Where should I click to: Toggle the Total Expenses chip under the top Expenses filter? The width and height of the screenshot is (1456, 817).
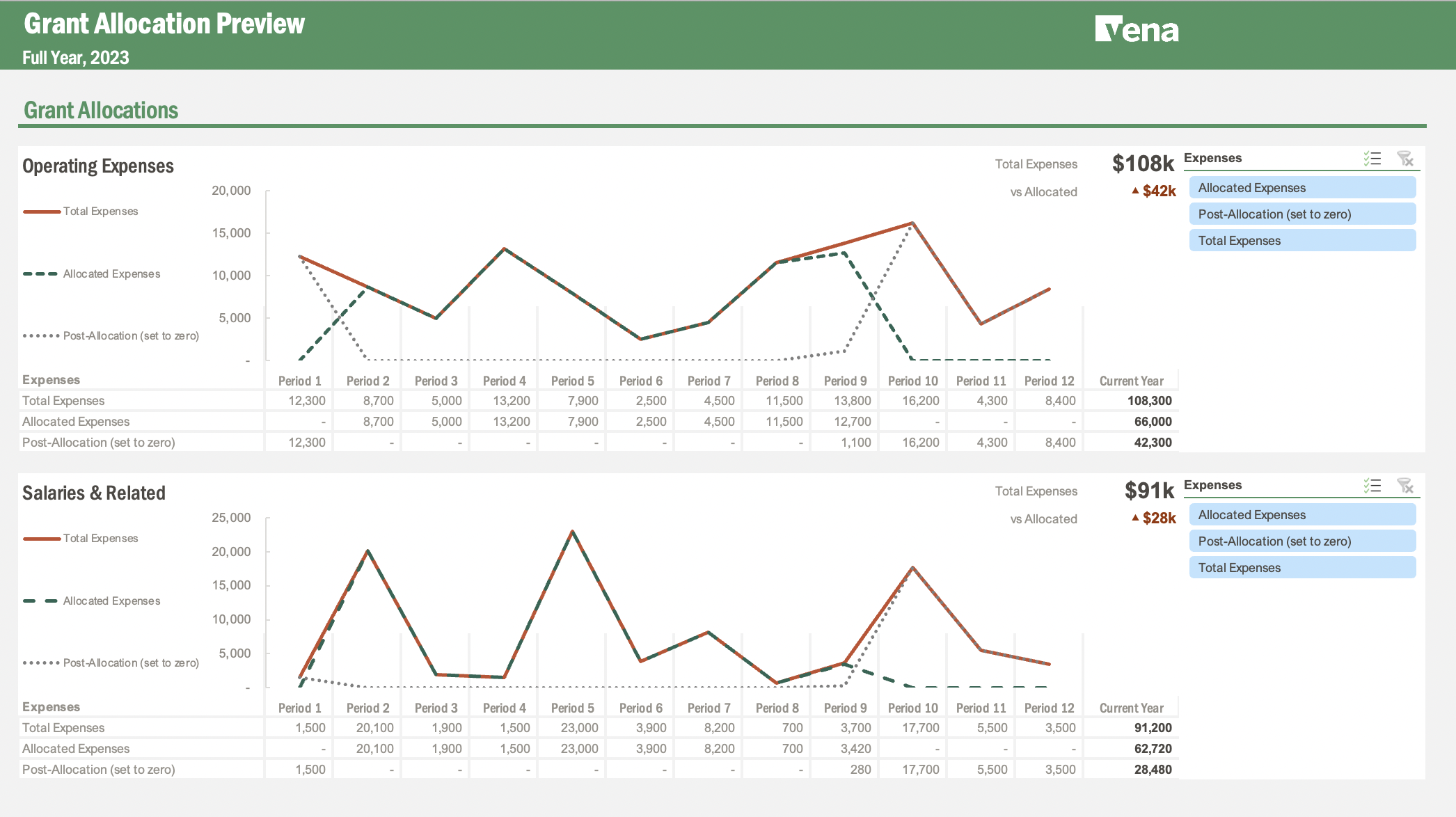[1302, 240]
